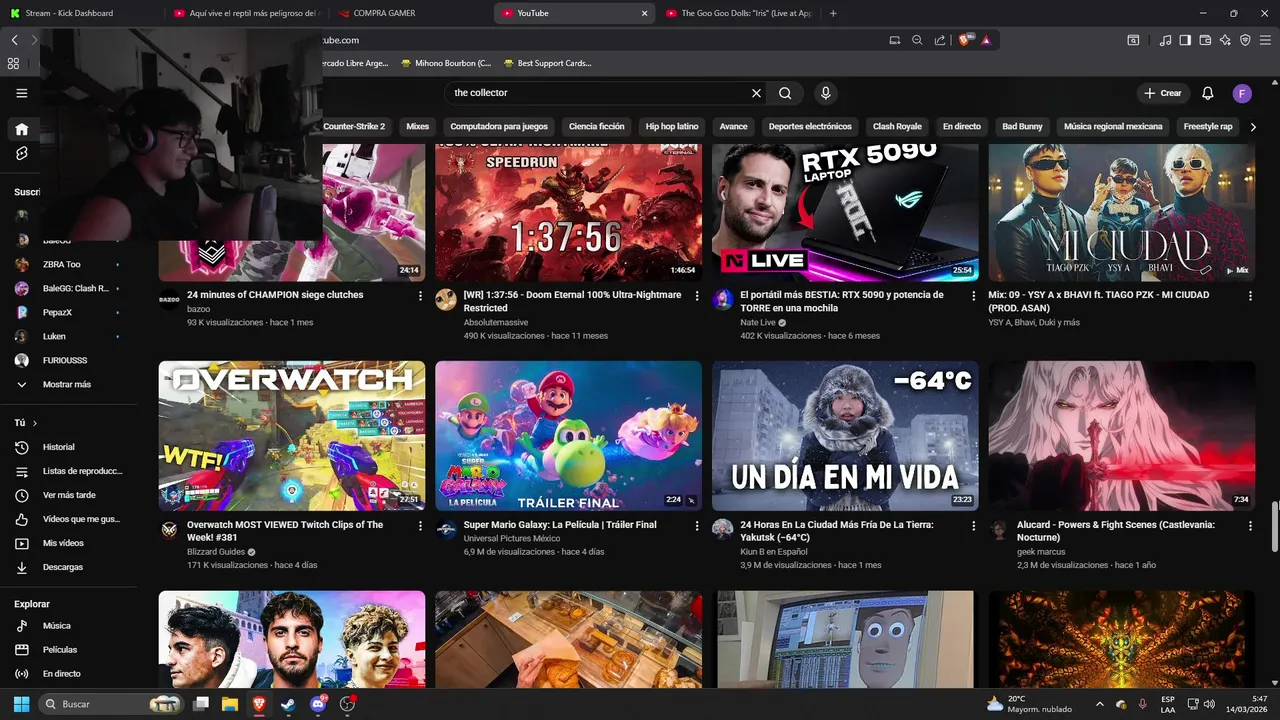Open Task View on the taskbar
The height and width of the screenshot is (720, 1280).
[200, 704]
